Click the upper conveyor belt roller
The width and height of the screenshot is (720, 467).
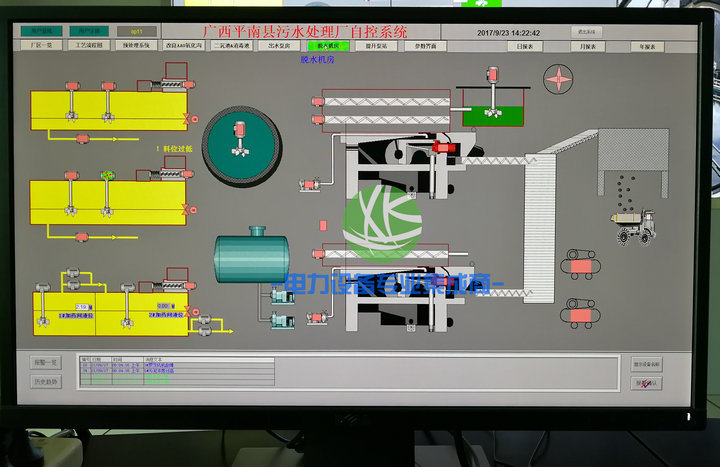pyautogui.click(x=577, y=262)
